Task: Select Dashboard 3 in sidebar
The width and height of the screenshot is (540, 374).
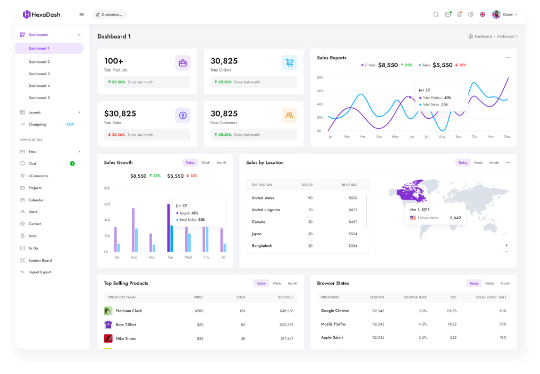Action: pyautogui.click(x=39, y=74)
